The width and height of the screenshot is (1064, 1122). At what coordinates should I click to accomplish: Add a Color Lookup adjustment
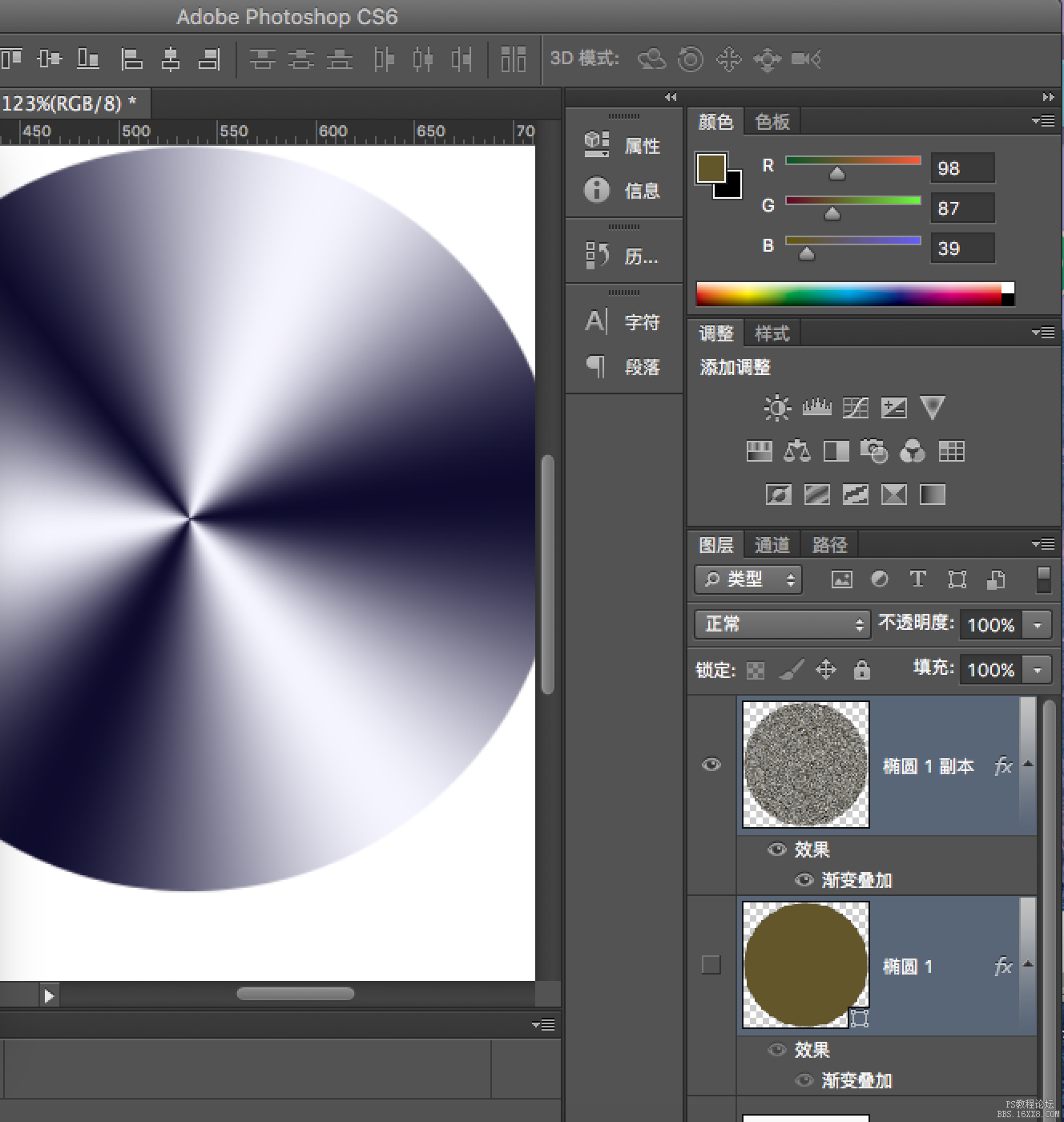951,451
